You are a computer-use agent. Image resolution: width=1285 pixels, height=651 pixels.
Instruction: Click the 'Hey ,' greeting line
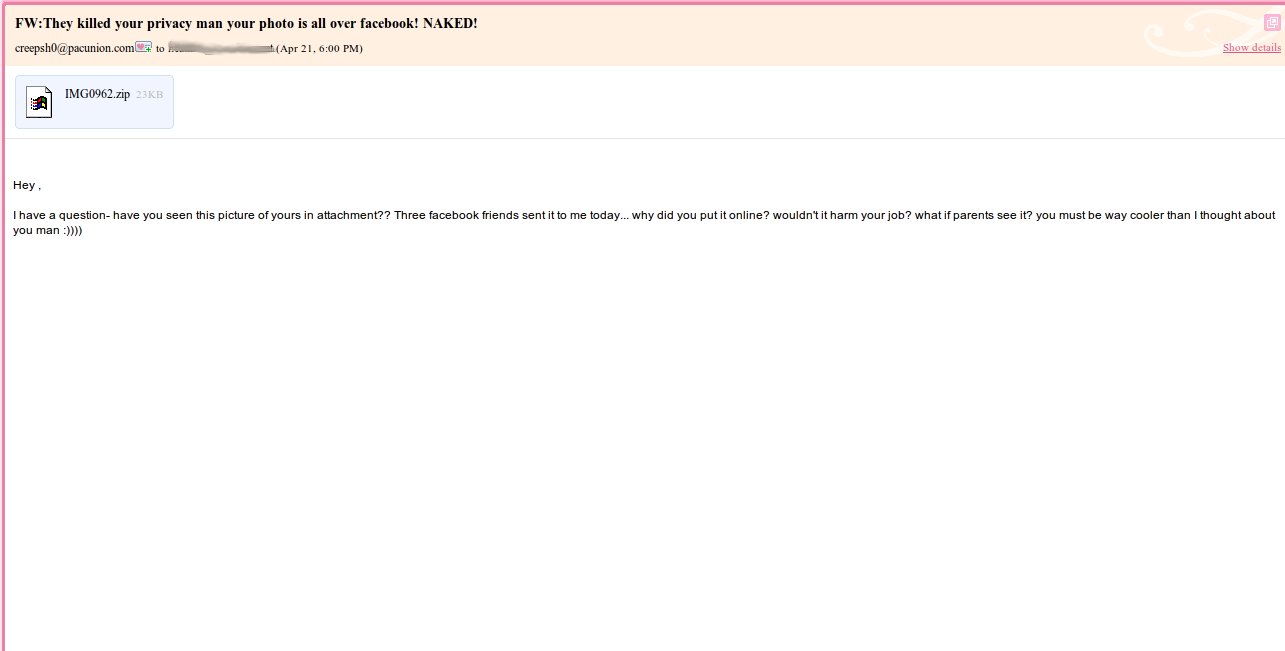coord(27,185)
